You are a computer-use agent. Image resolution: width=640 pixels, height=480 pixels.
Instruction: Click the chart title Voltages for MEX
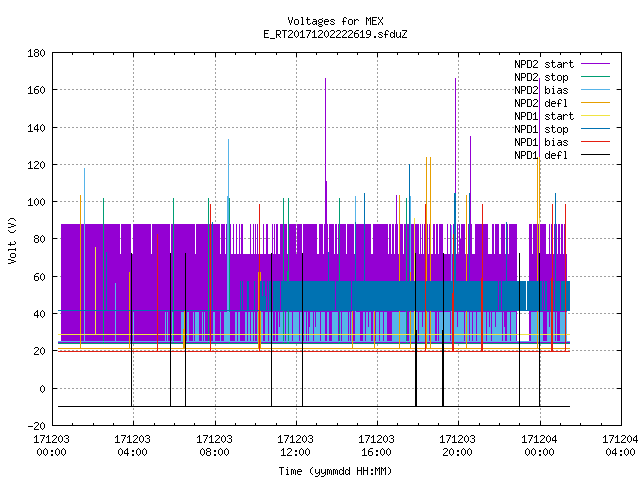click(336, 21)
